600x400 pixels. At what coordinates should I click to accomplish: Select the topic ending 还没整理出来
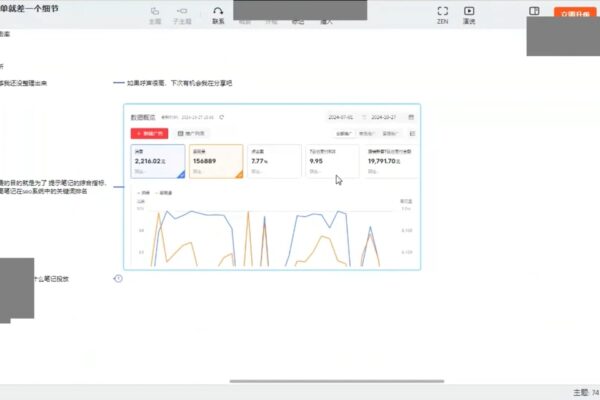pos(23,83)
